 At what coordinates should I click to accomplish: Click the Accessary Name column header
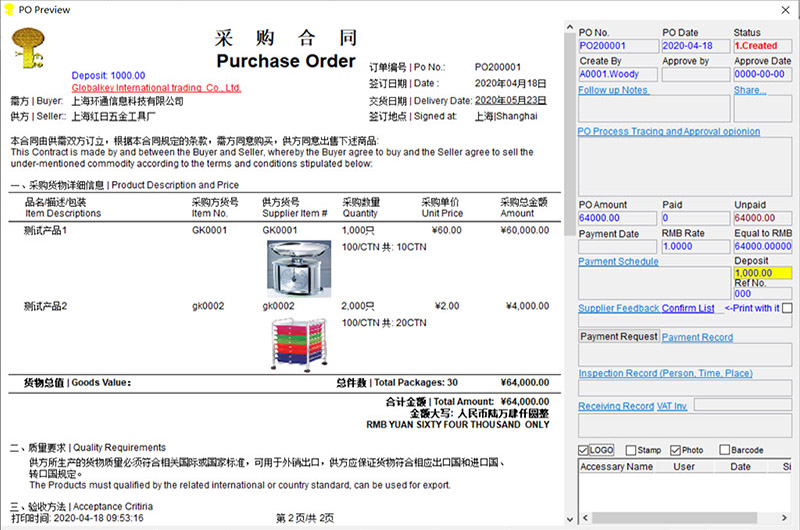(616, 466)
